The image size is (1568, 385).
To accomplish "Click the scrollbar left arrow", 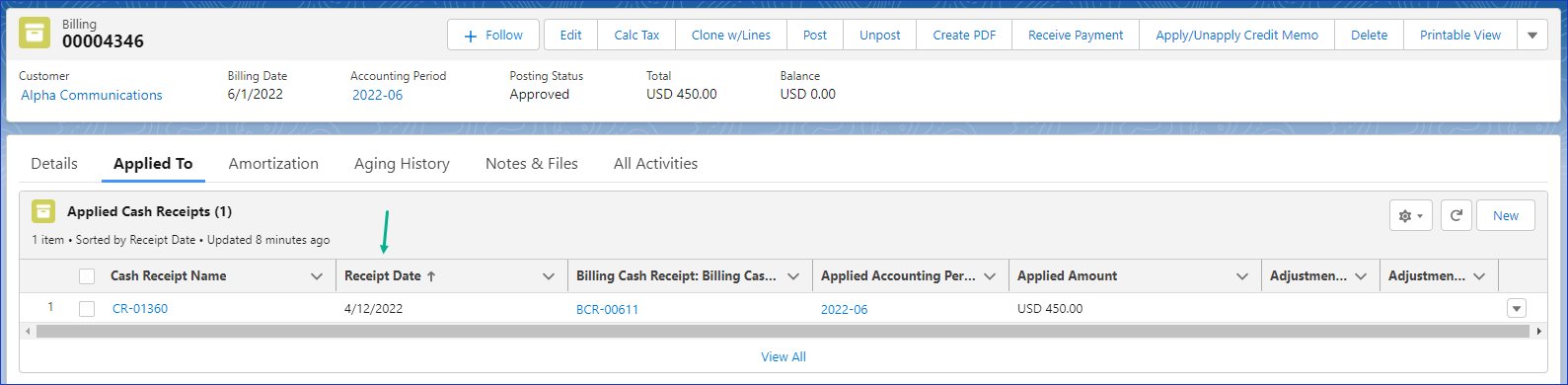I will pos(28,332).
